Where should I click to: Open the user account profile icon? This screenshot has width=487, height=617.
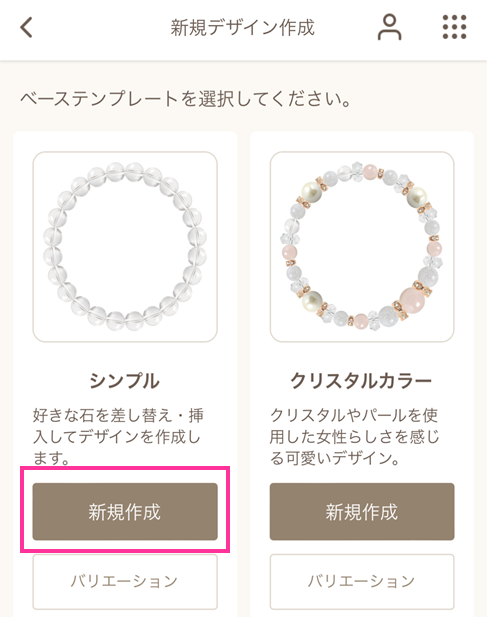pos(389,27)
